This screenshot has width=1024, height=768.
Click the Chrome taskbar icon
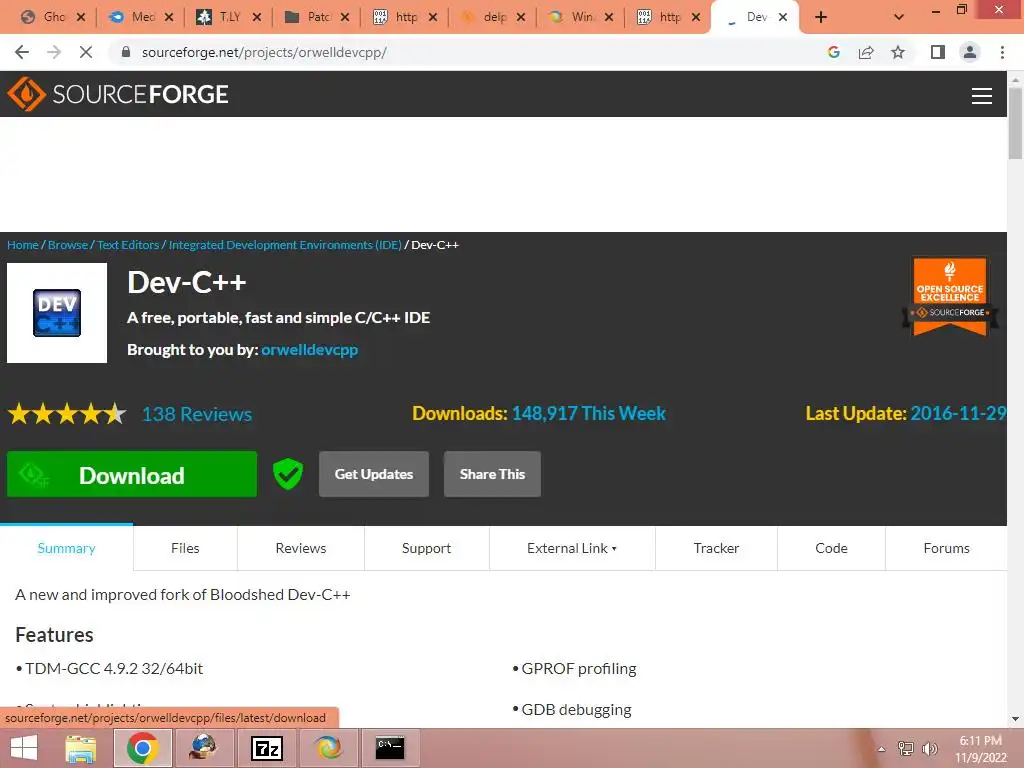point(143,748)
